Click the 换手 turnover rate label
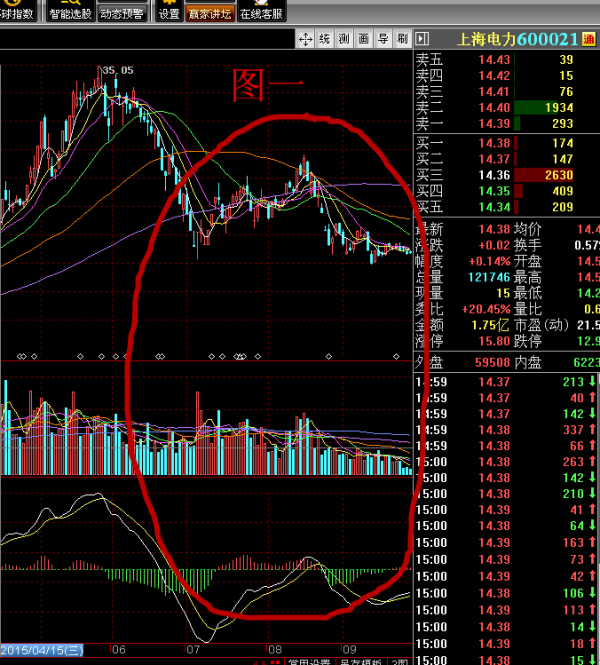Screen dimensions: 600x665 (528, 245)
